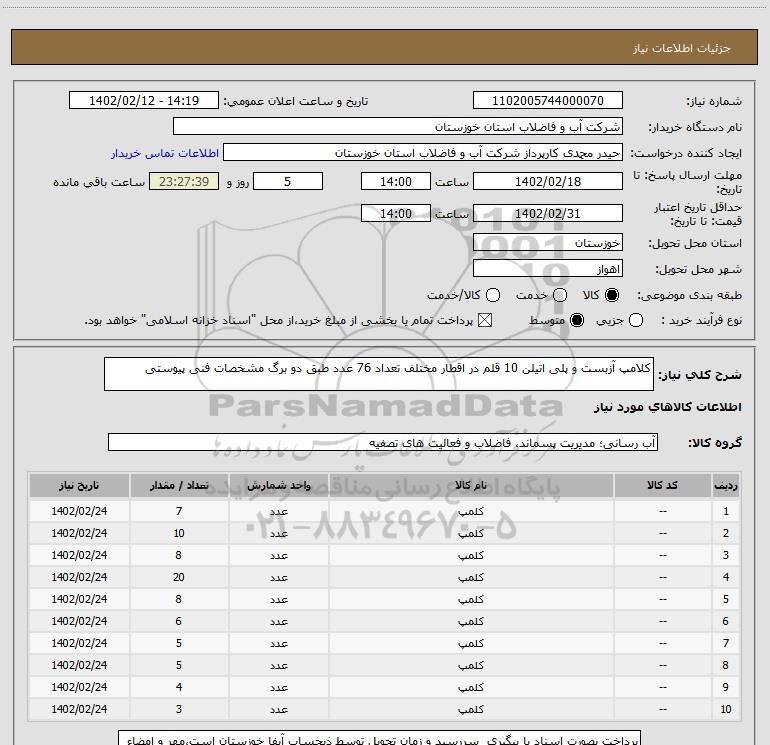Click the عدد unit cell in row 7

pos(278,643)
